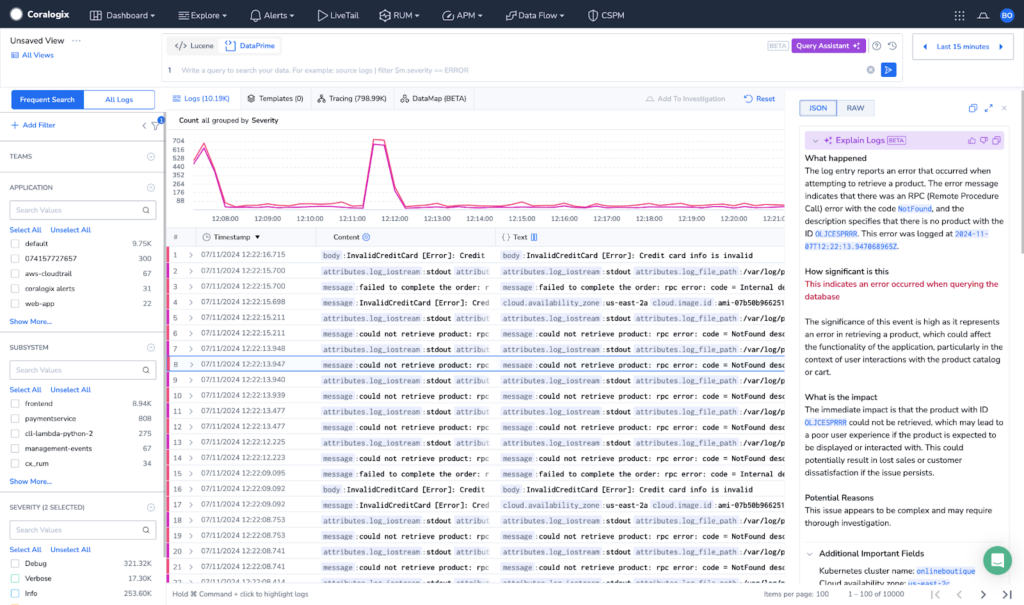Open the All Views link
1024x605 pixels.
pos(33,56)
